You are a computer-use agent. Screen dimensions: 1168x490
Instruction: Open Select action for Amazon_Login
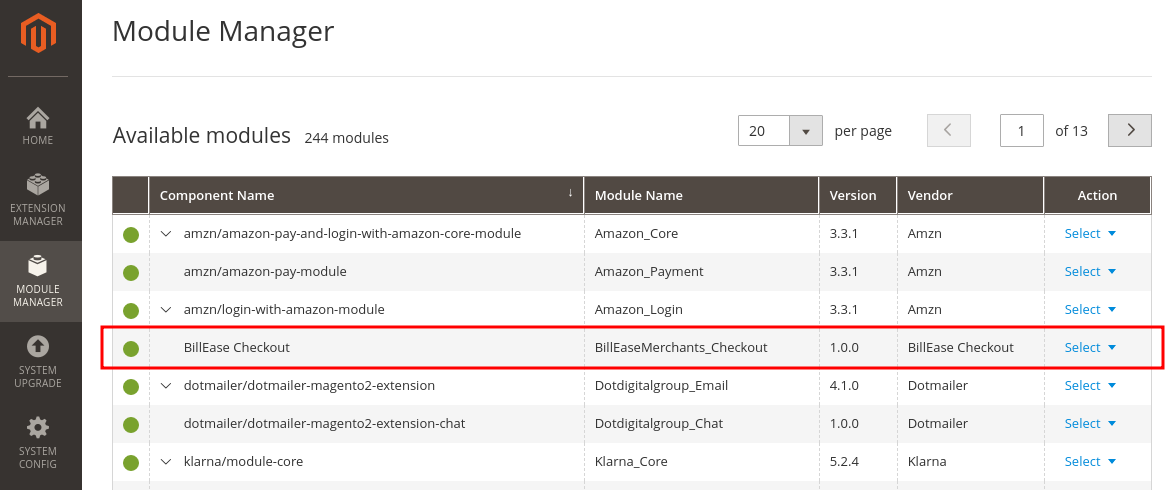click(1091, 309)
